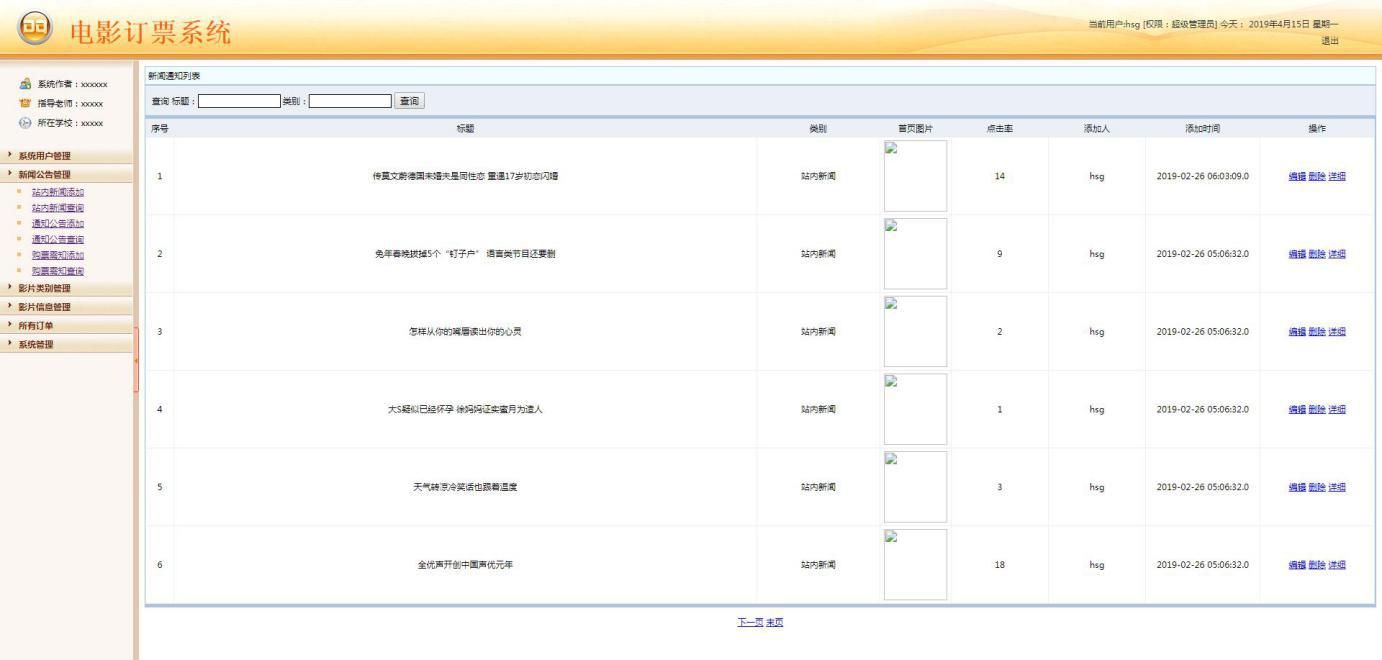Viewport: 1382px width, 660px height.
Task: Click click-count value 18
Action: pos(999,565)
